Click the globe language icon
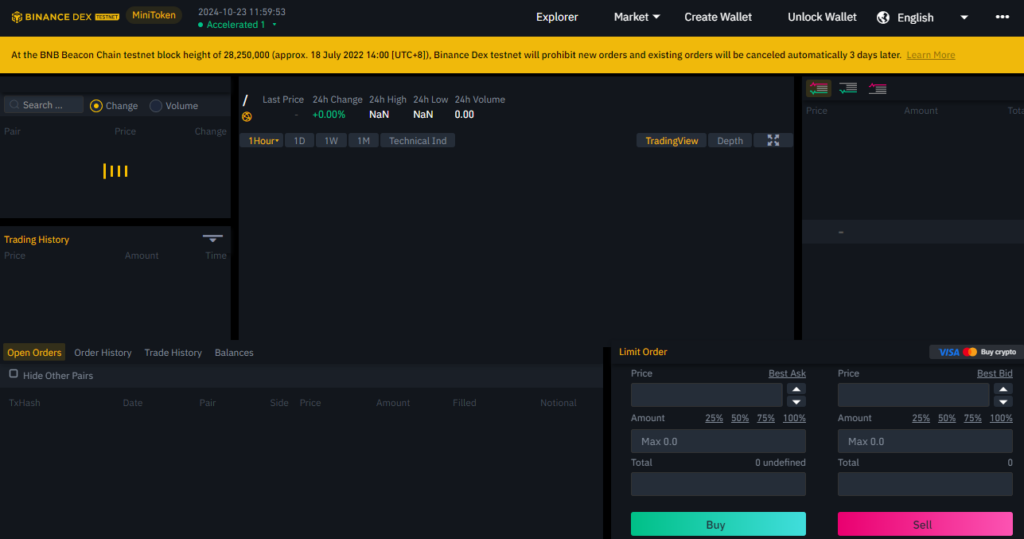 (x=883, y=18)
